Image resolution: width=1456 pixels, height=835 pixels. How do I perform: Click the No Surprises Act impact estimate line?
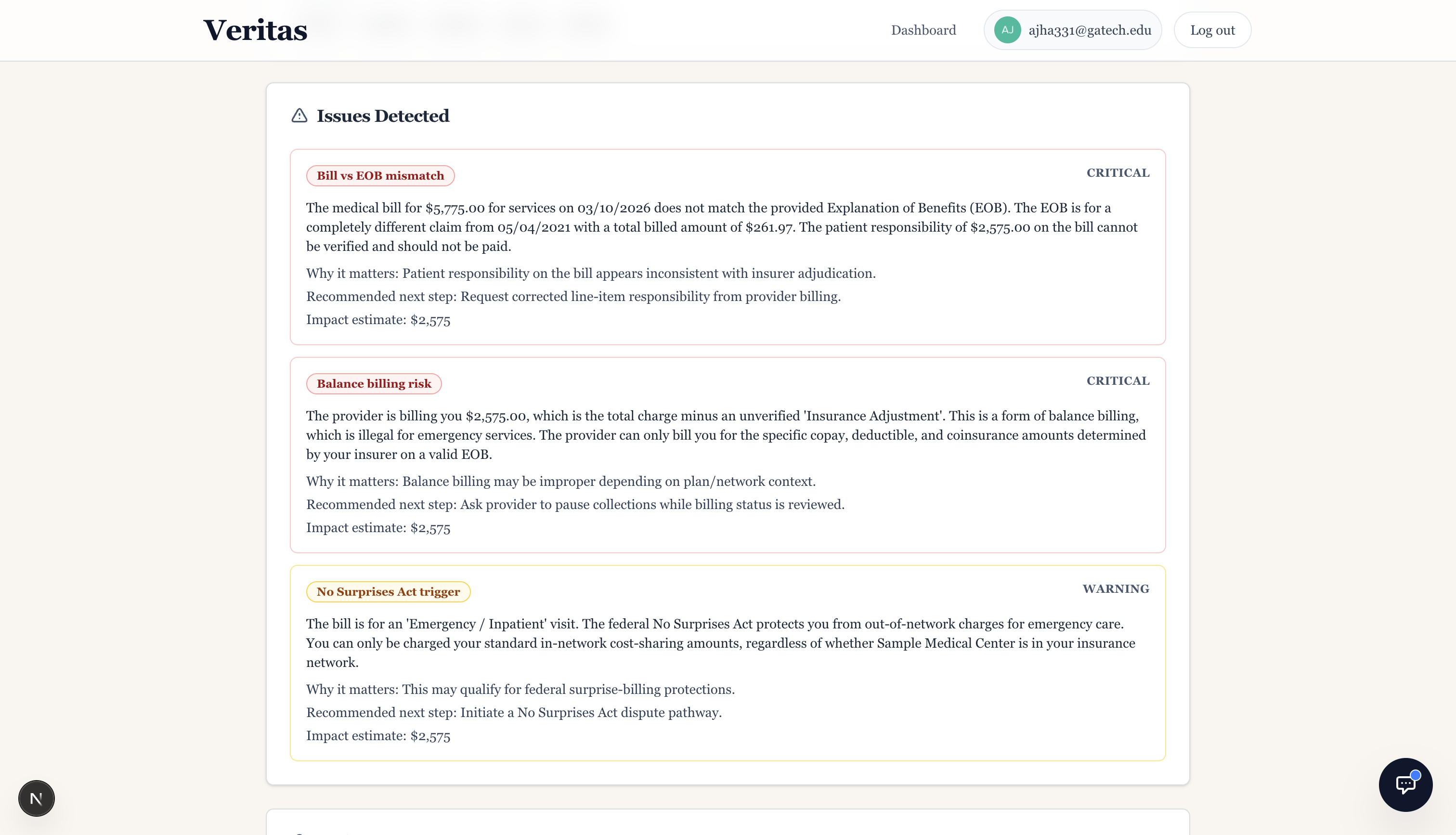(x=378, y=736)
